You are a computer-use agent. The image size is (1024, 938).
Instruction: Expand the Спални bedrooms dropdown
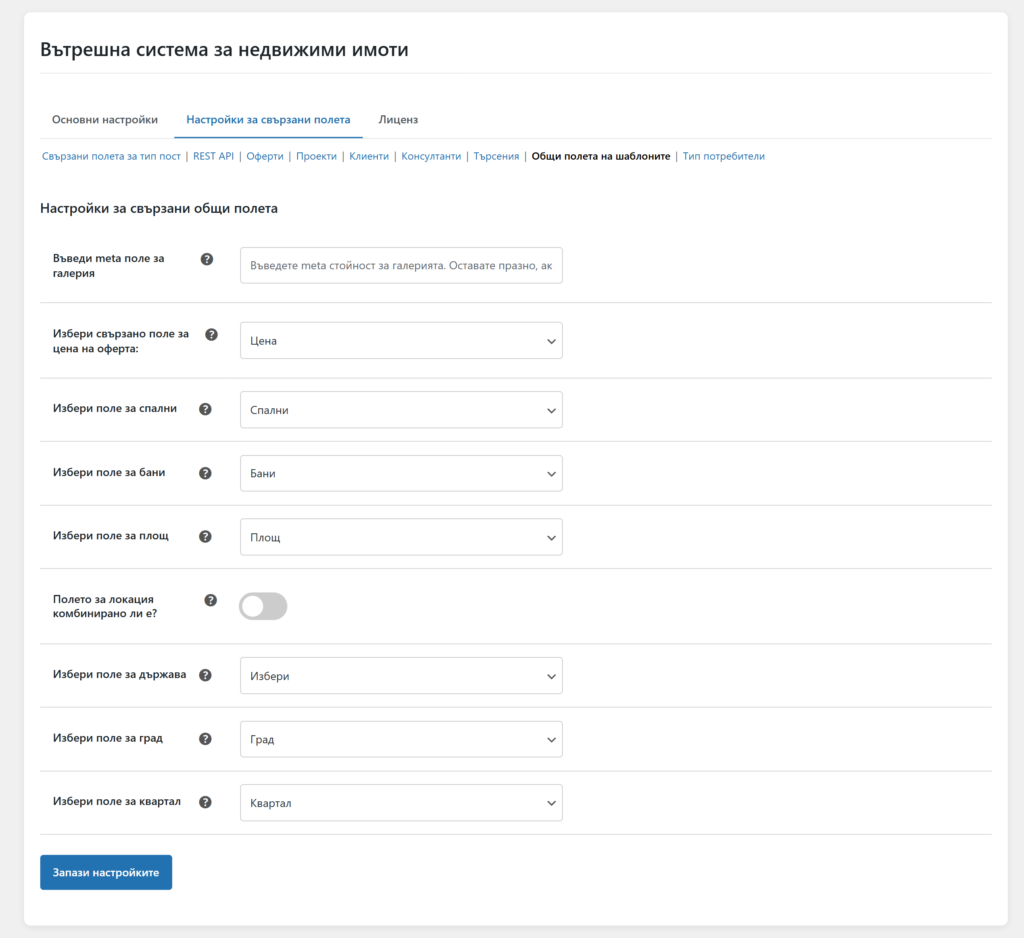(x=401, y=410)
